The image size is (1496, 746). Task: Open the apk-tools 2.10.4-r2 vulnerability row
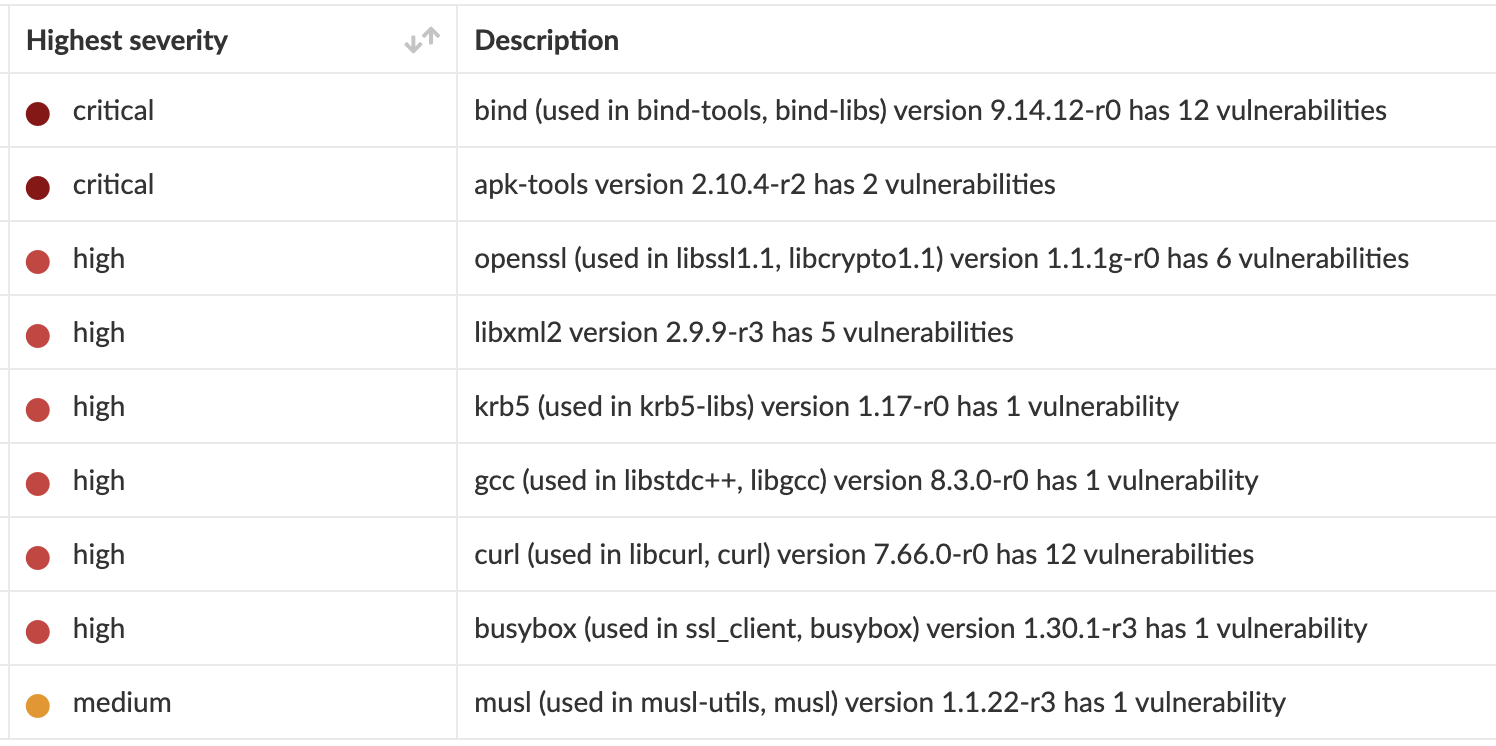pyautogui.click(x=765, y=184)
